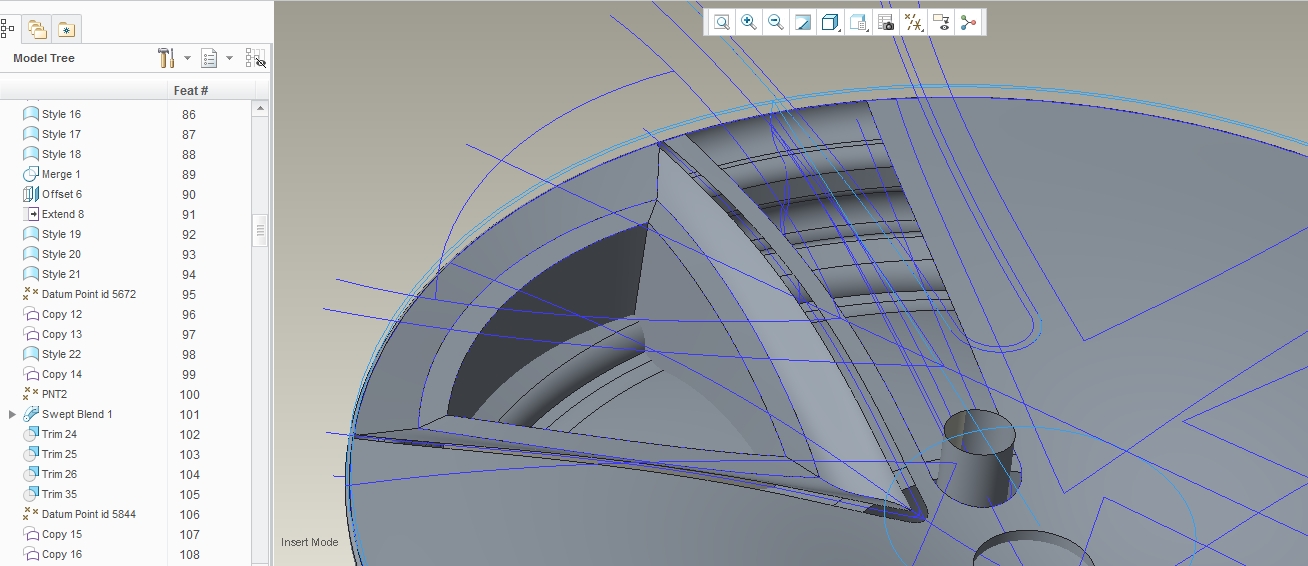Click the Merge 1 feature icon
Screen dimensions: 1308x566
tap(30, 174)
